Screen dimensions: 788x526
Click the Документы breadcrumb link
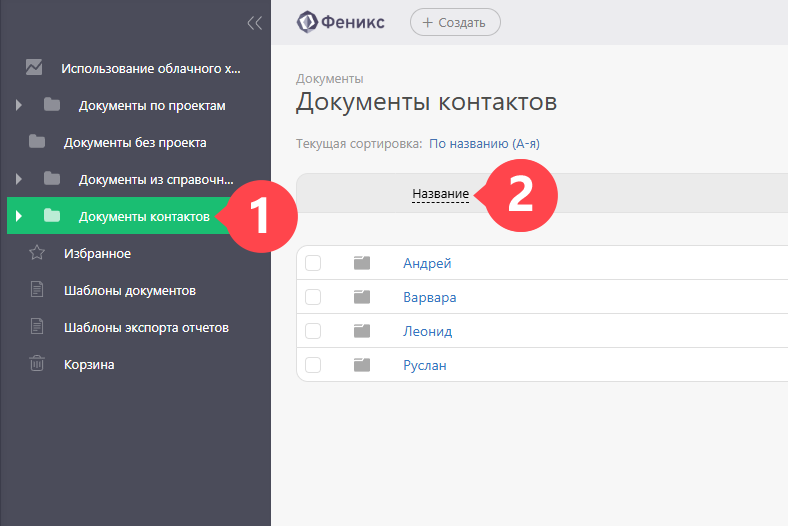(330, 79)
